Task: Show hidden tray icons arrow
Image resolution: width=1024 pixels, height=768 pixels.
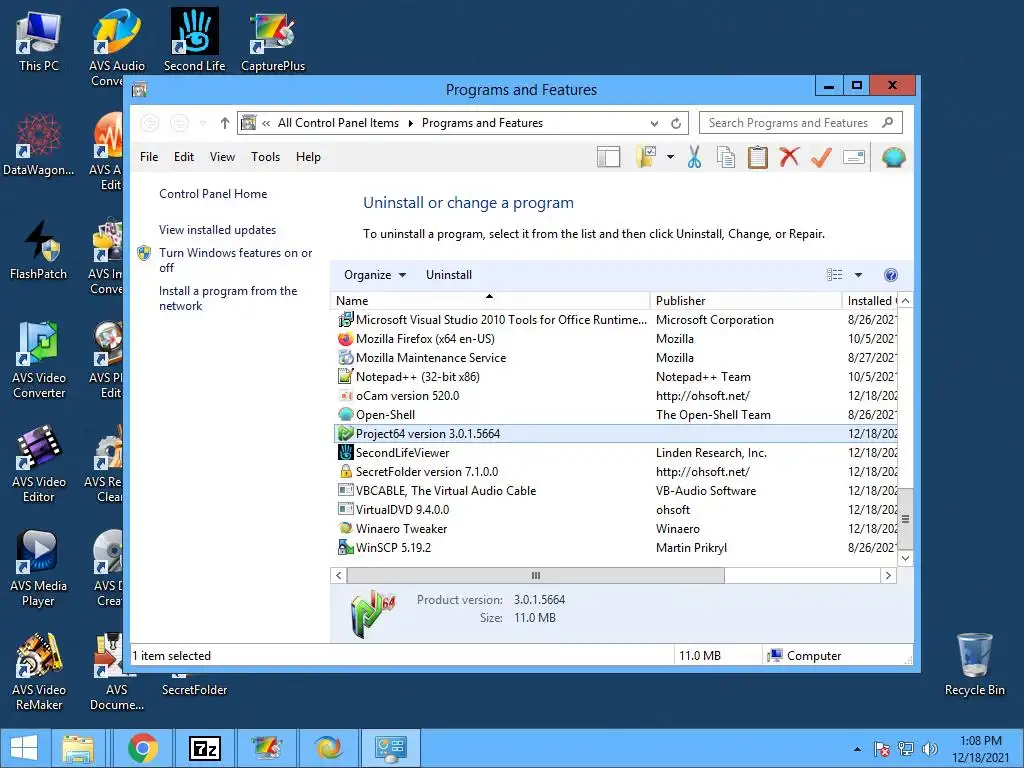Action: tap(857, 749)
